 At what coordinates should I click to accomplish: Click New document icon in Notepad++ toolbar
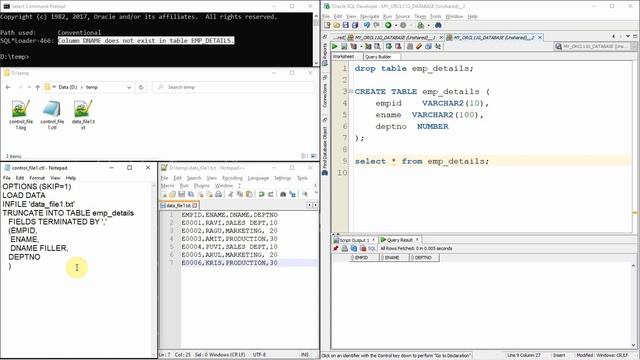point(164,194)
